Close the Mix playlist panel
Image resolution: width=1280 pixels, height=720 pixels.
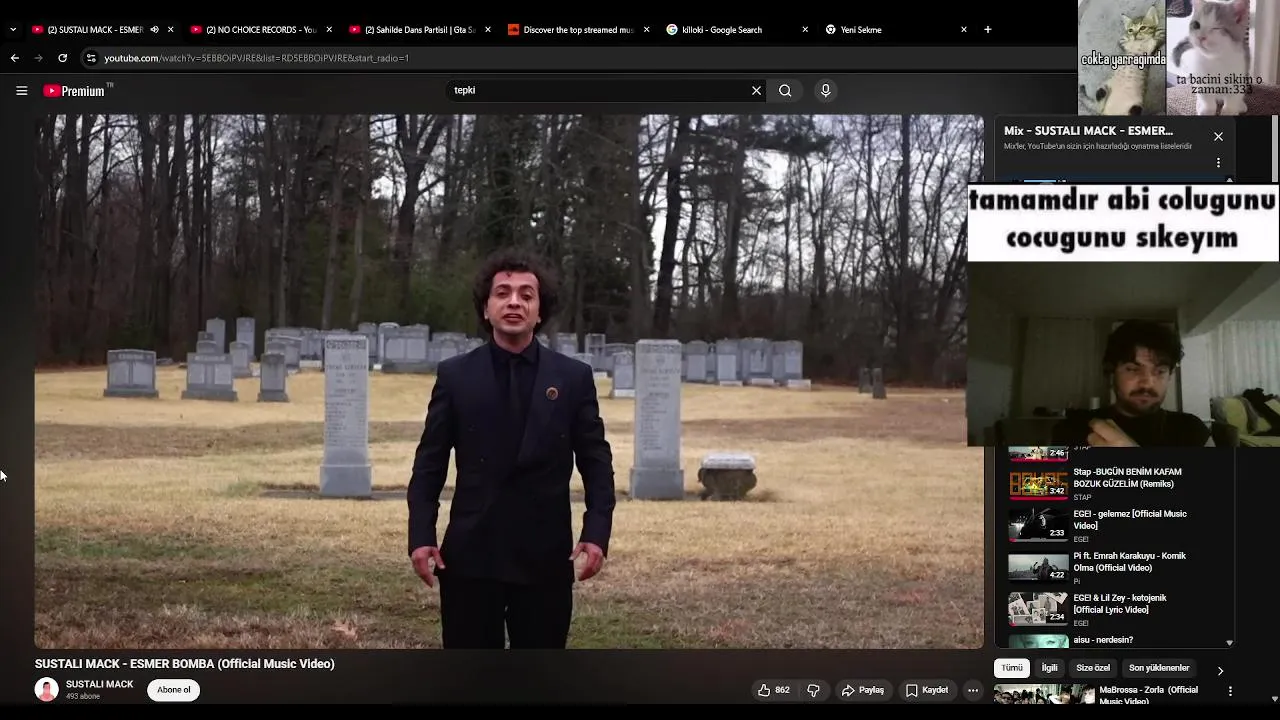pos(1218,136)
